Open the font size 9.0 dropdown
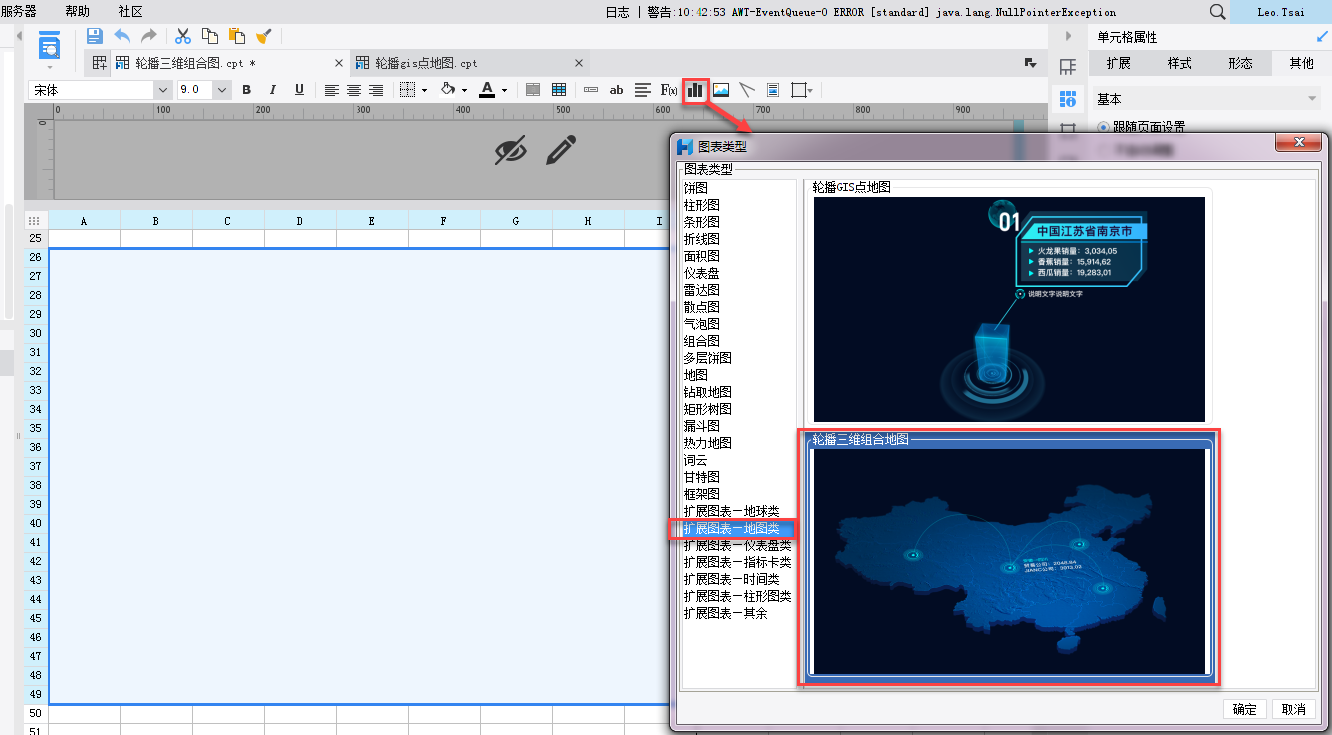Screen dimensions: 1332x735 [221, 90]
